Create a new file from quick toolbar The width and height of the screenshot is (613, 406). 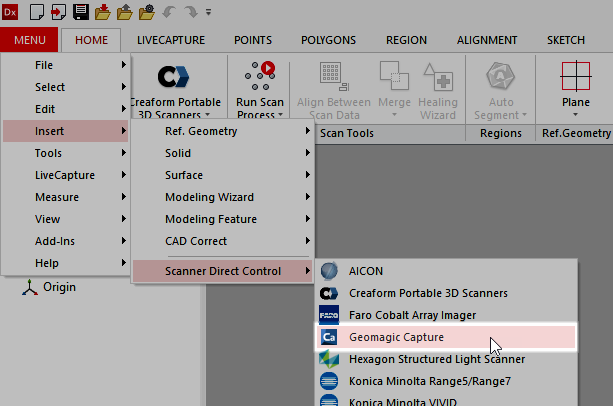point(37,12)
